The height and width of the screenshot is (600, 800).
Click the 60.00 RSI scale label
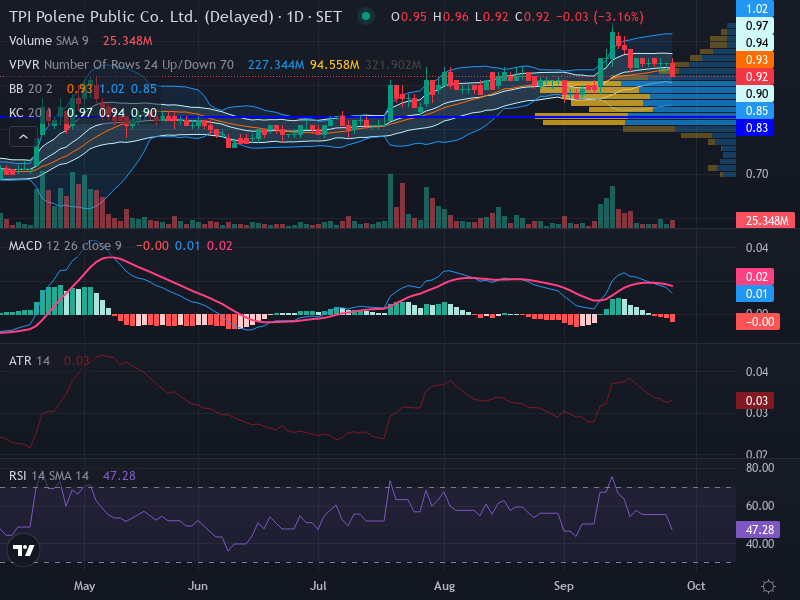[x=760, y=506]
